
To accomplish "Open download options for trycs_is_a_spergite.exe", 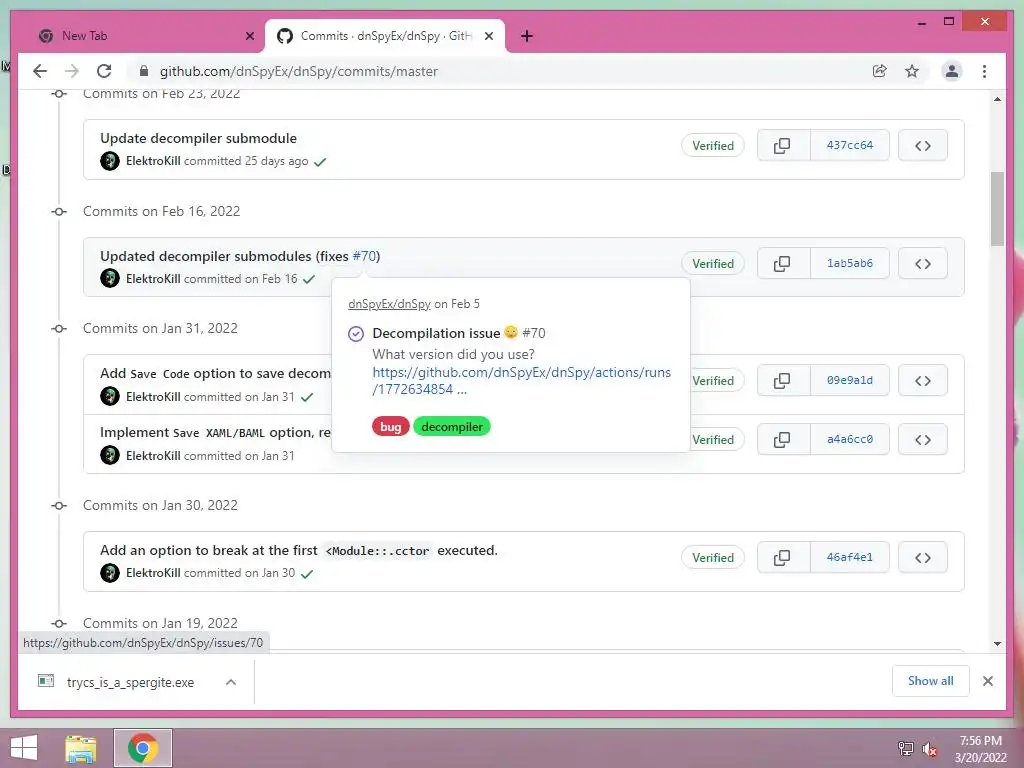I will [x=231, y=682].
